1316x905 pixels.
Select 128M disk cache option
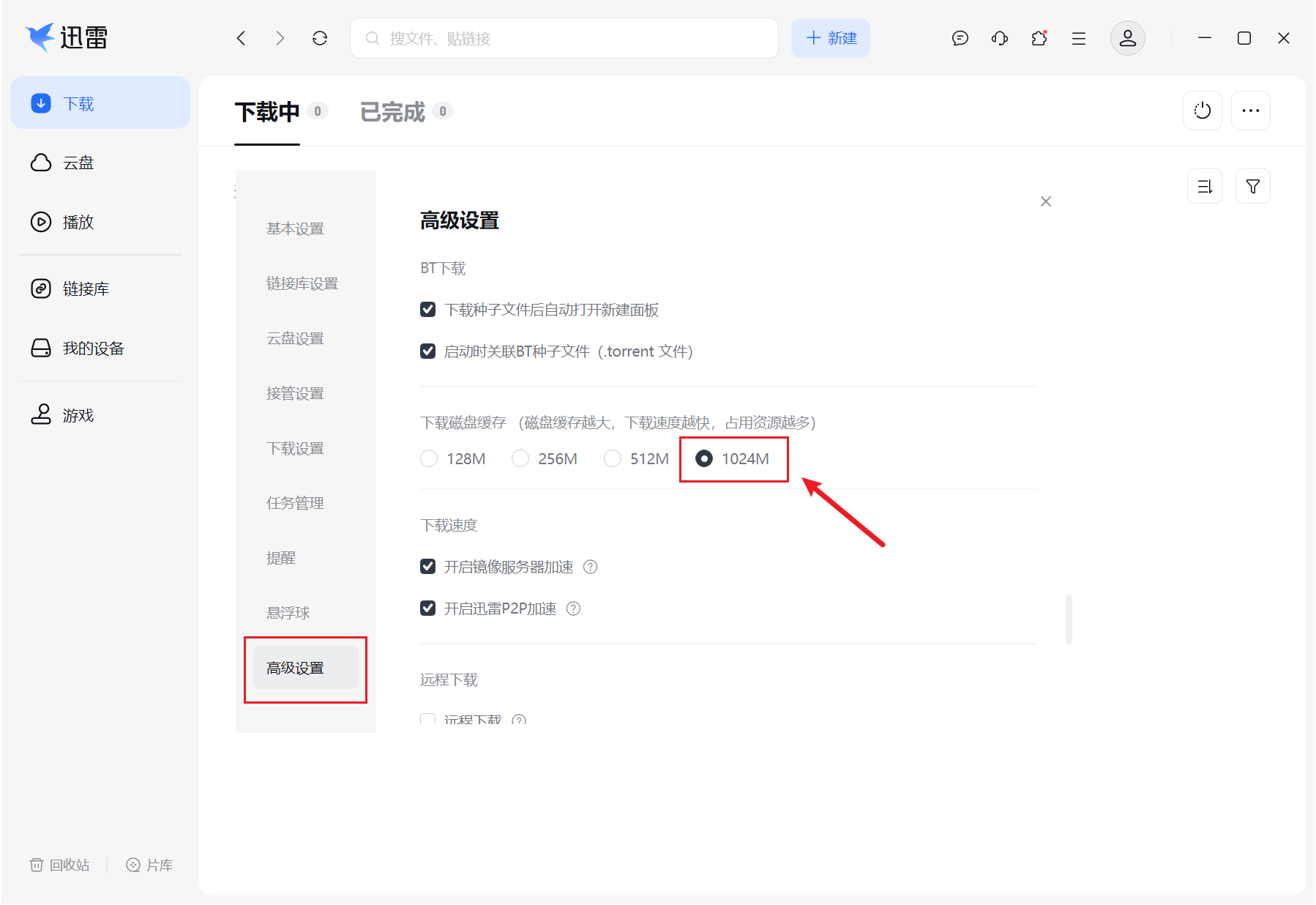click(429, 458)
